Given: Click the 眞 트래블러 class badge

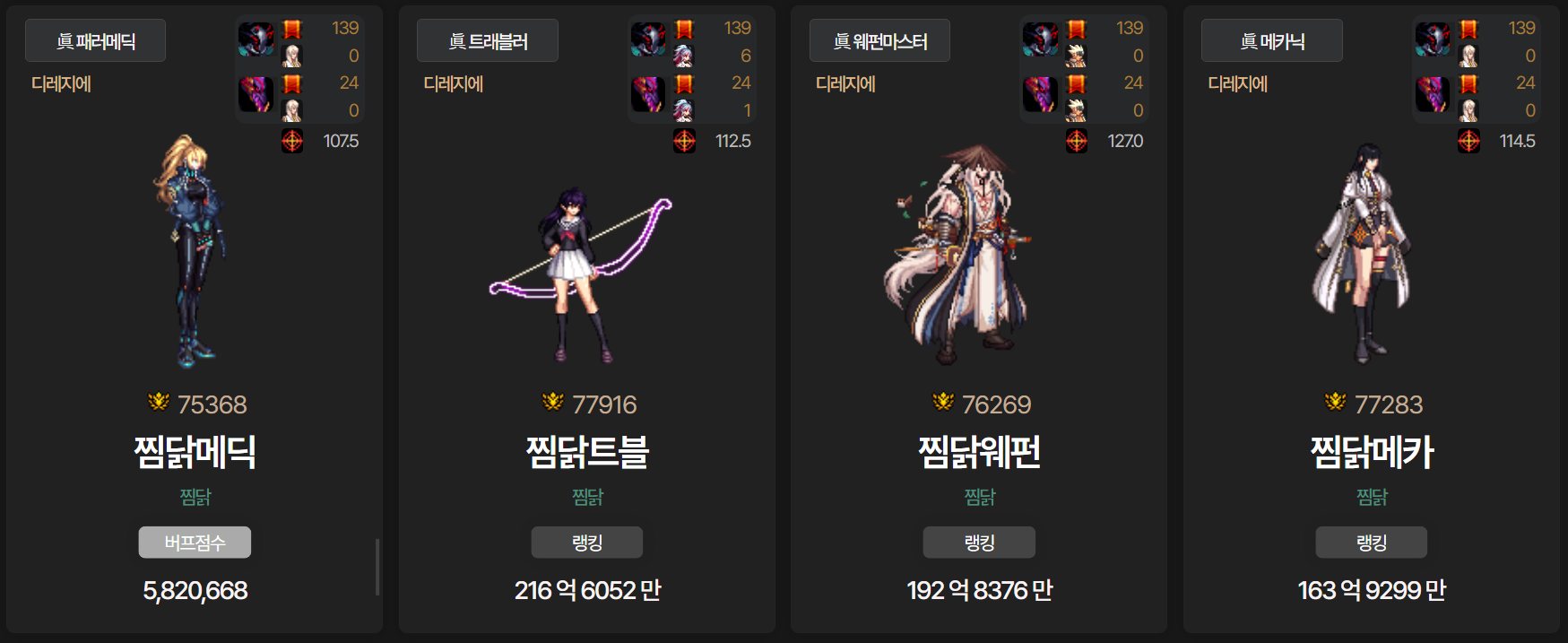Looking at the screenshot, I should point(487,40).
